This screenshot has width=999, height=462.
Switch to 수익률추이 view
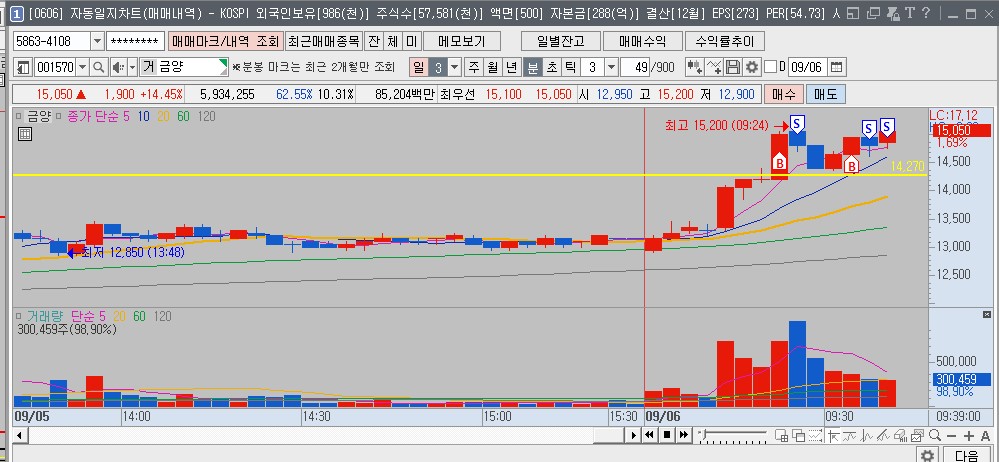click(724, 41)
